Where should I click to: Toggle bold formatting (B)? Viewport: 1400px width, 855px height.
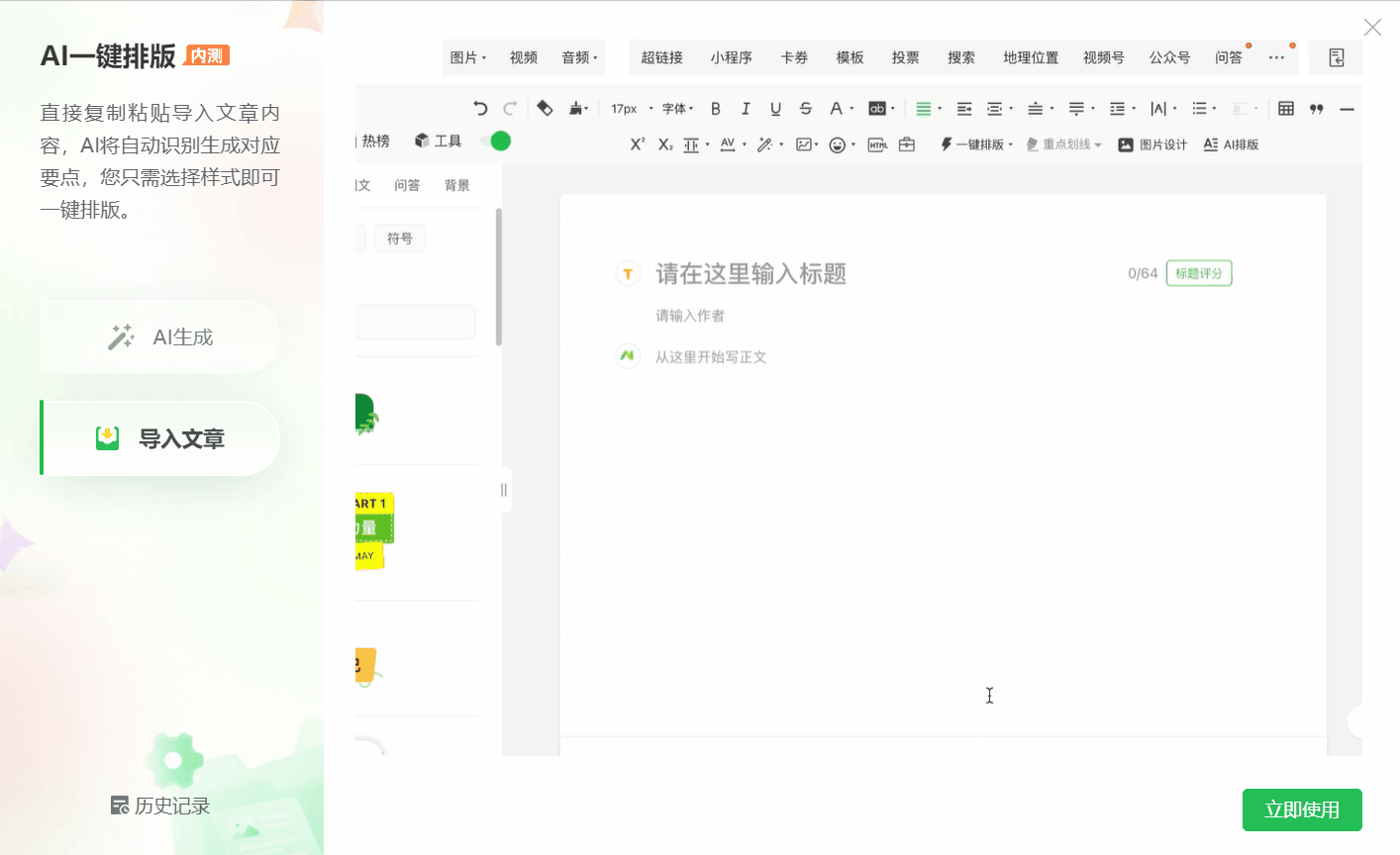point(716,109)
